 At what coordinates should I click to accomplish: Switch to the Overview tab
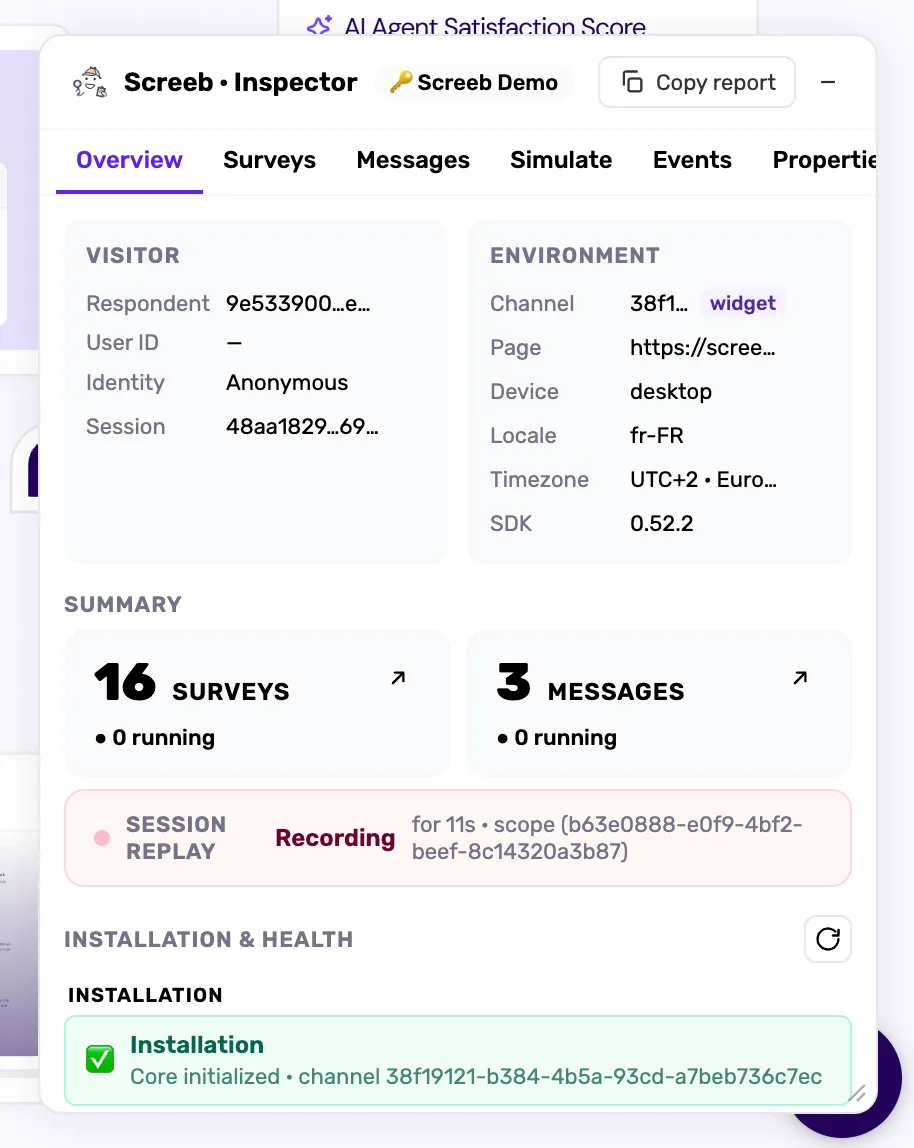pyautogui.click(x=129, y=160)
